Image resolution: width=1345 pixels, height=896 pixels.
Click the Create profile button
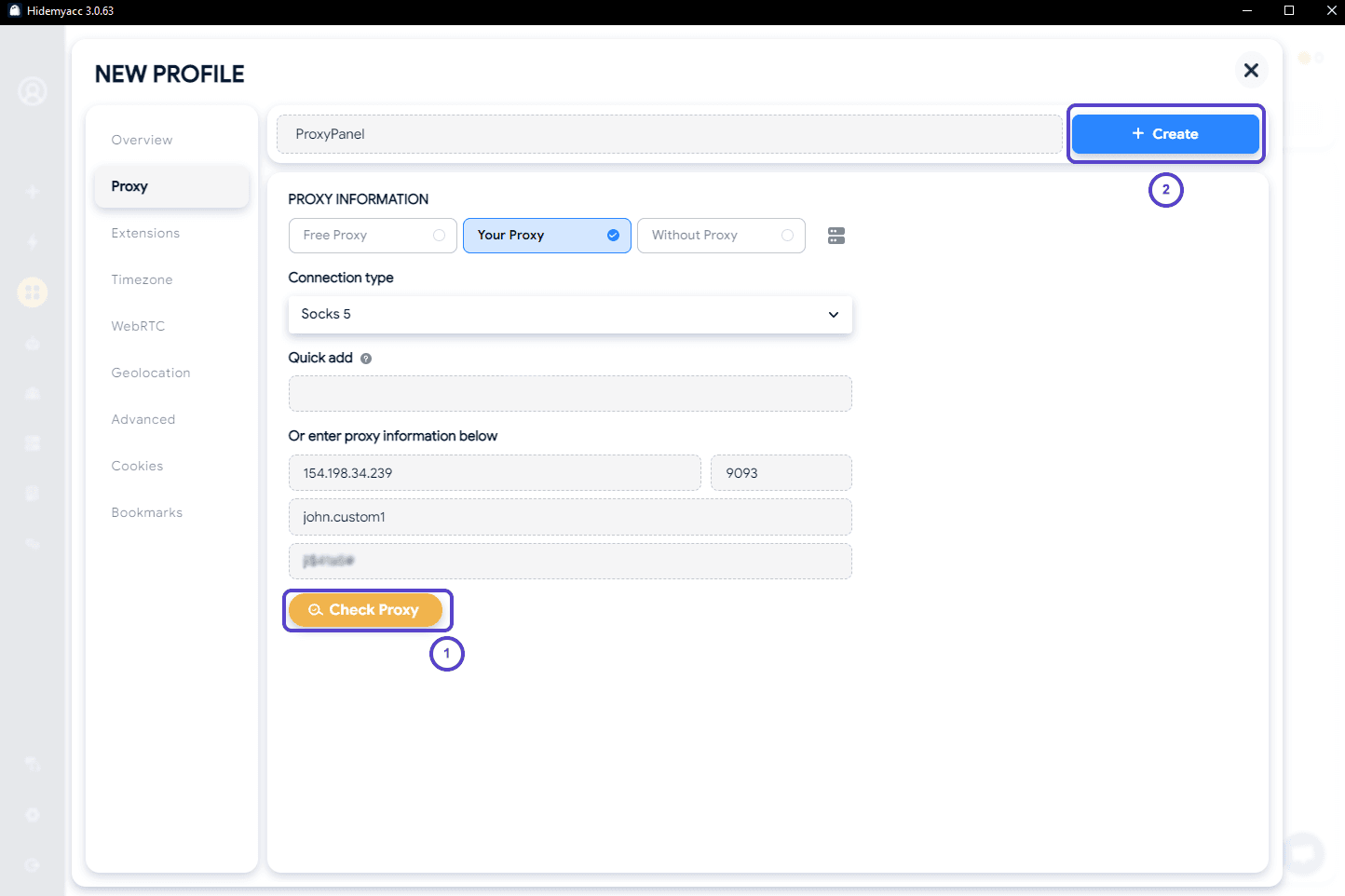1164,134
